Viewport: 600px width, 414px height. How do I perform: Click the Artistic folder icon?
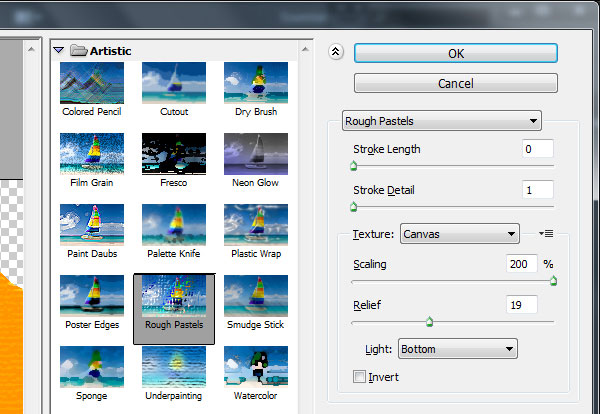click(78, 50)
